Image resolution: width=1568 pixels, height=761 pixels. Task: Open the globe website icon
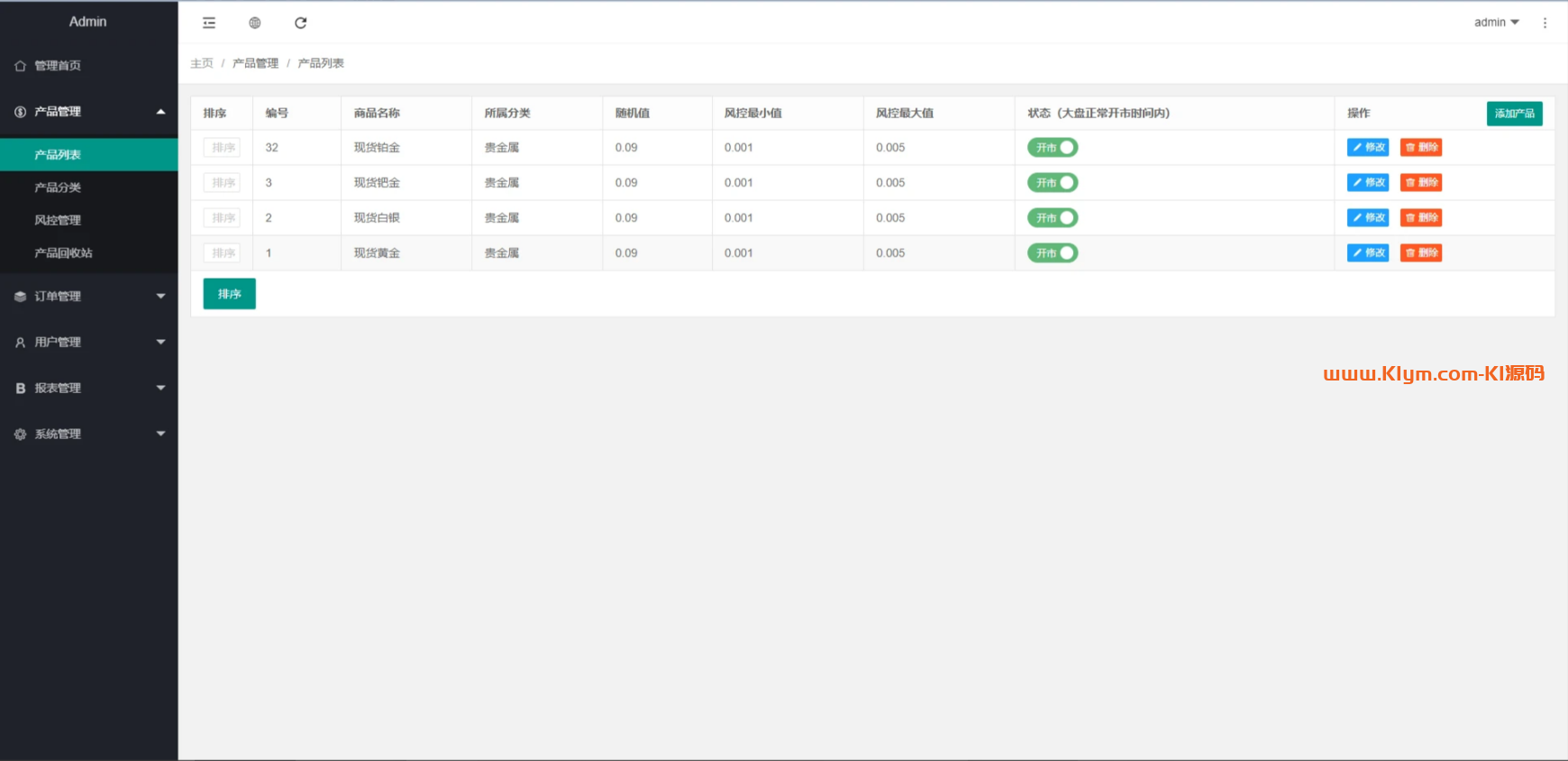[255, 23]
